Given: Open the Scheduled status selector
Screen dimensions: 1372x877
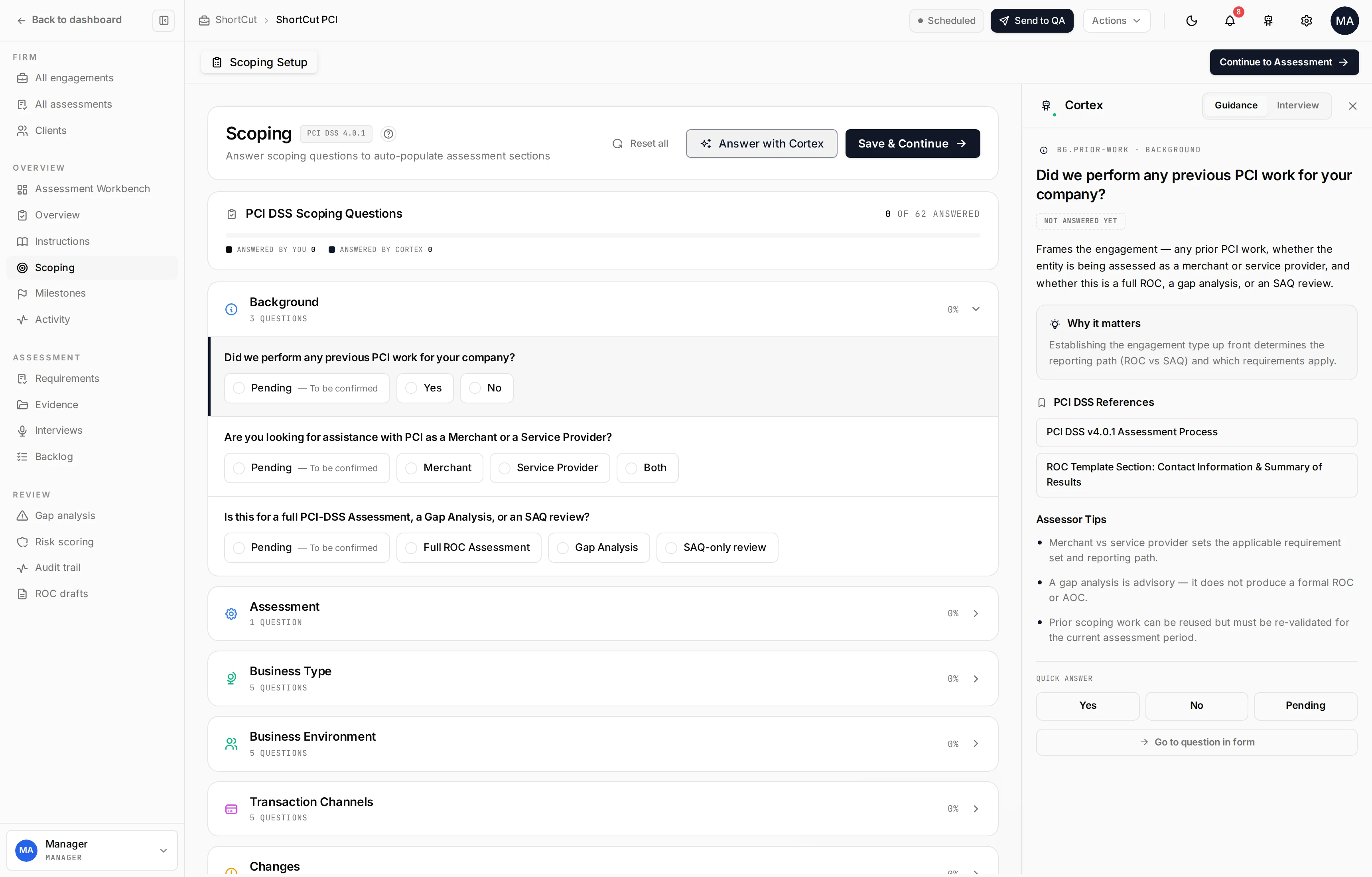Looking at the screenshot, I should [946, 20].
